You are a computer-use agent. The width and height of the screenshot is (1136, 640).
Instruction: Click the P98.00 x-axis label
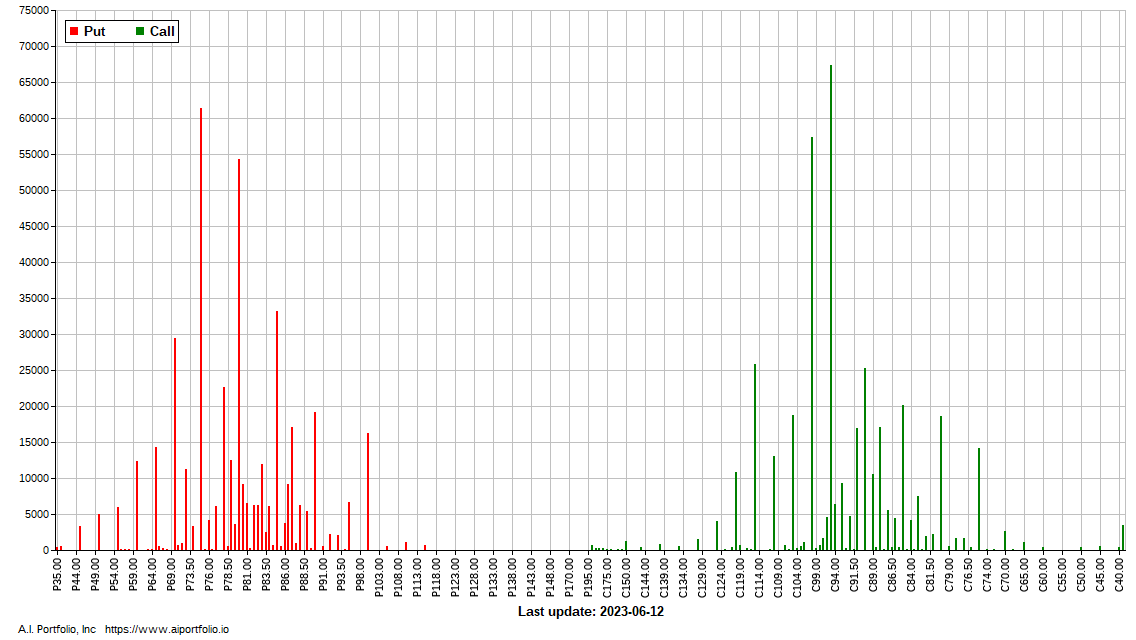[360, 575]
